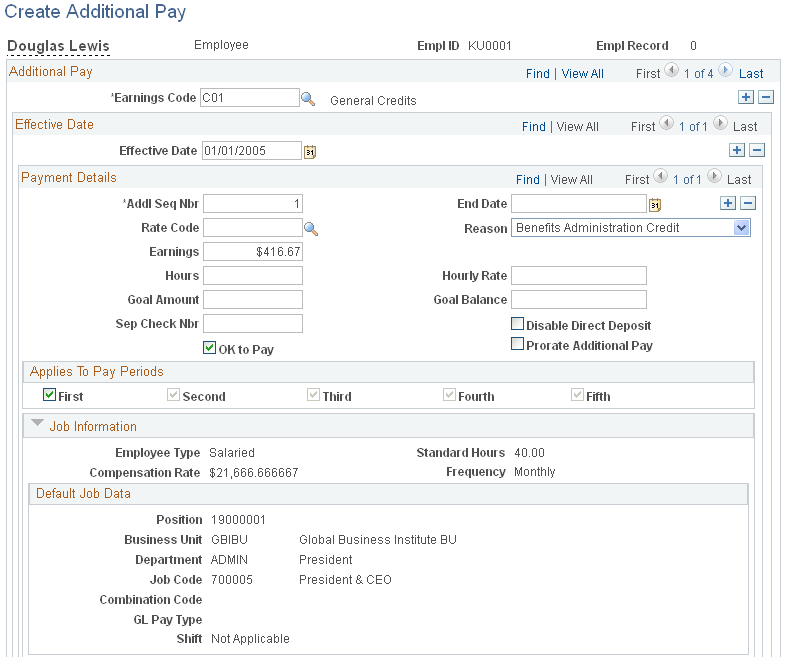Toggle Fifth pay period checkbox
The height and width of the screenshot is (657, 786).
[577, 394]
